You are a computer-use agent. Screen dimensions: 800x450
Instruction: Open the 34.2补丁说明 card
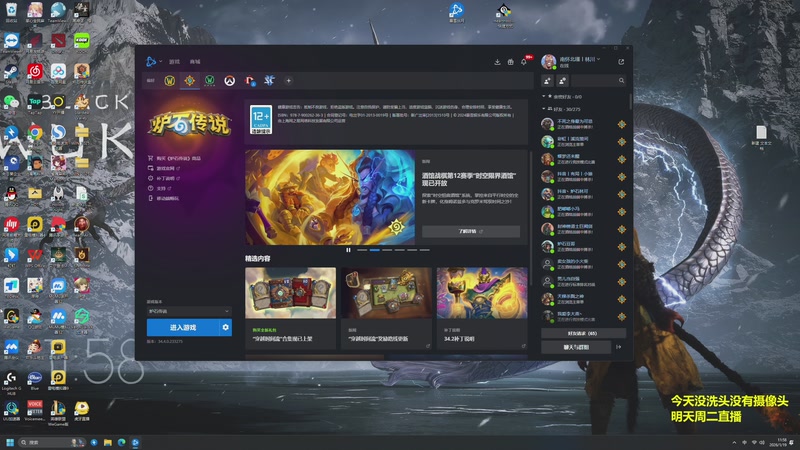pyautogui.click(x=482, y=308)
